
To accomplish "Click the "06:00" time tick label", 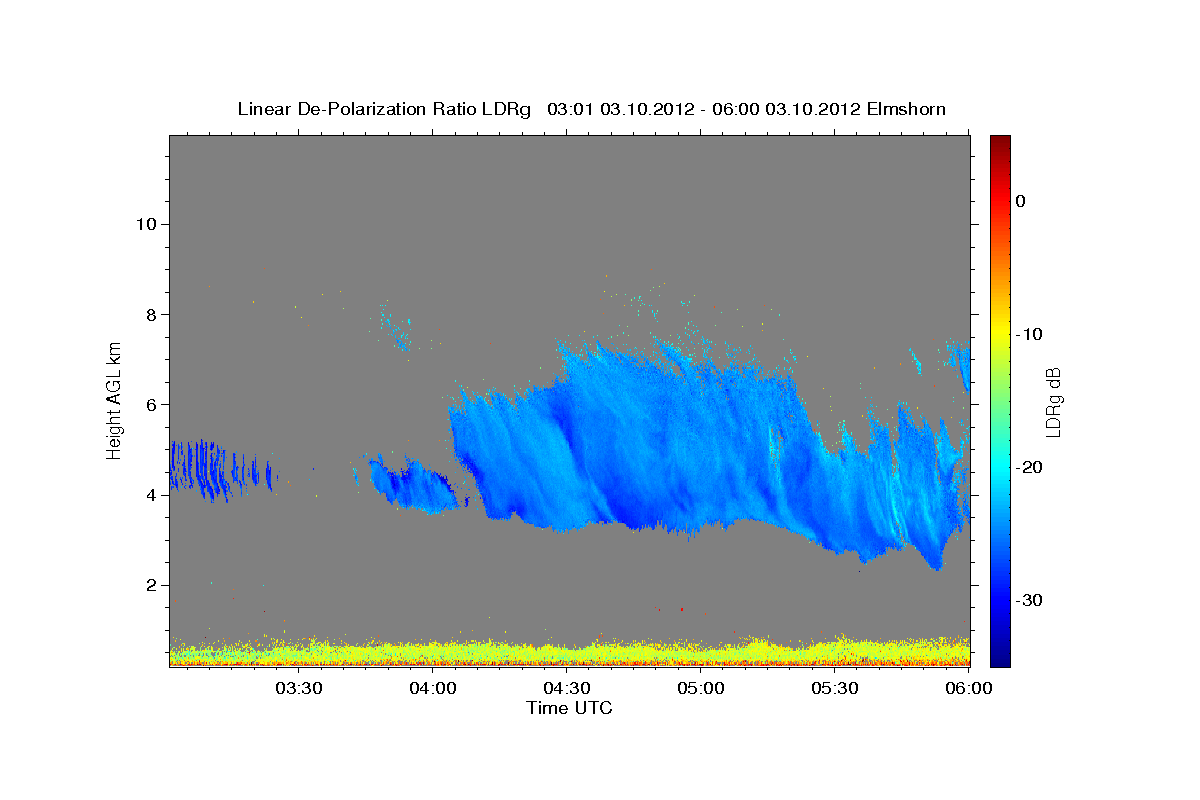I will 969,688.
